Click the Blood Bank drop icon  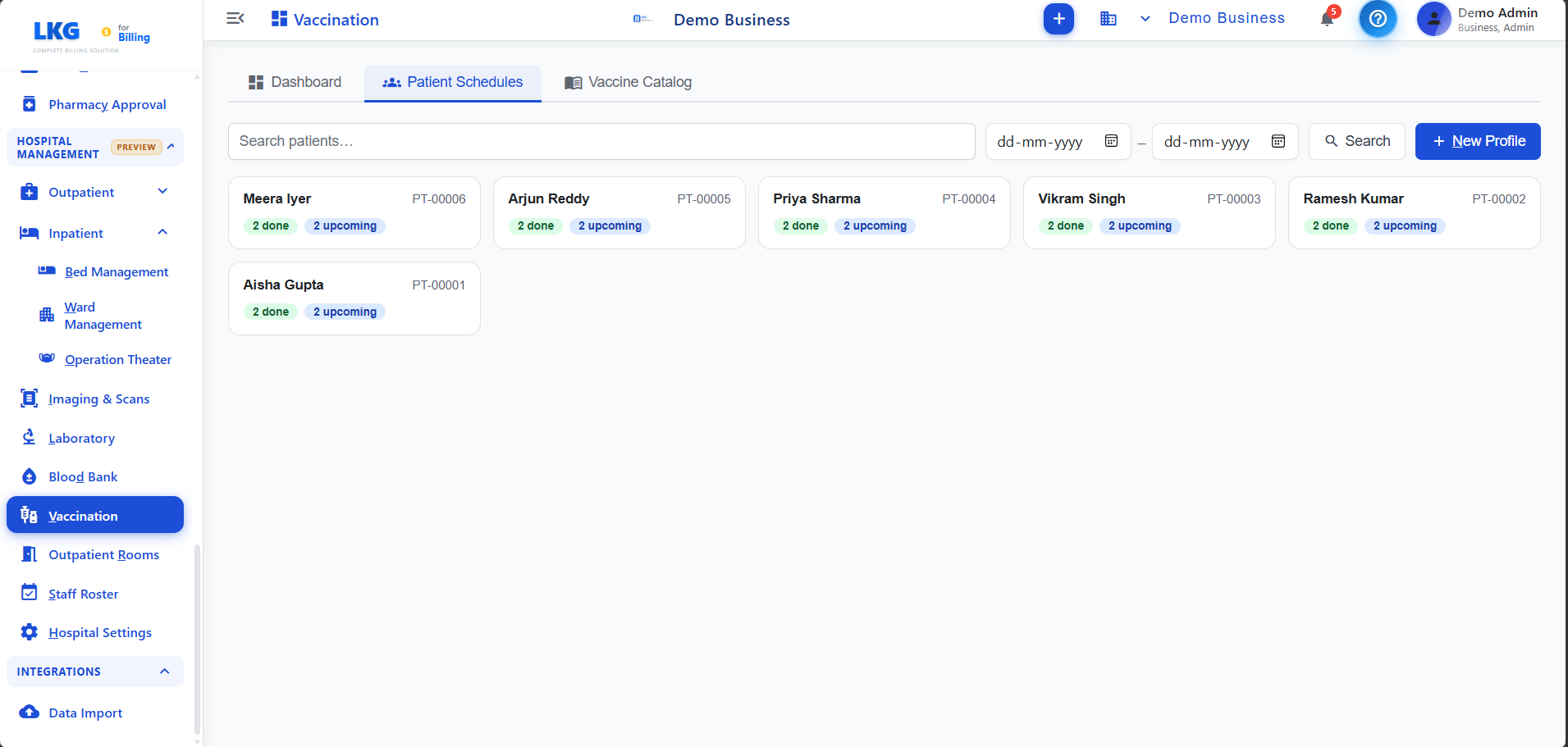tap(30, 476)
